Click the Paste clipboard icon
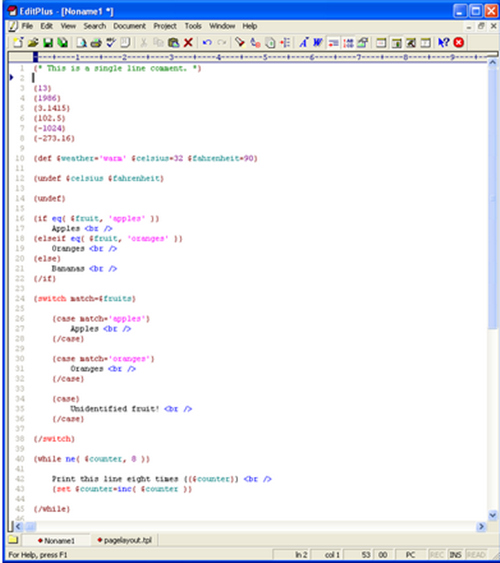This screenshot has height=563, width=500. click(174, 42)
